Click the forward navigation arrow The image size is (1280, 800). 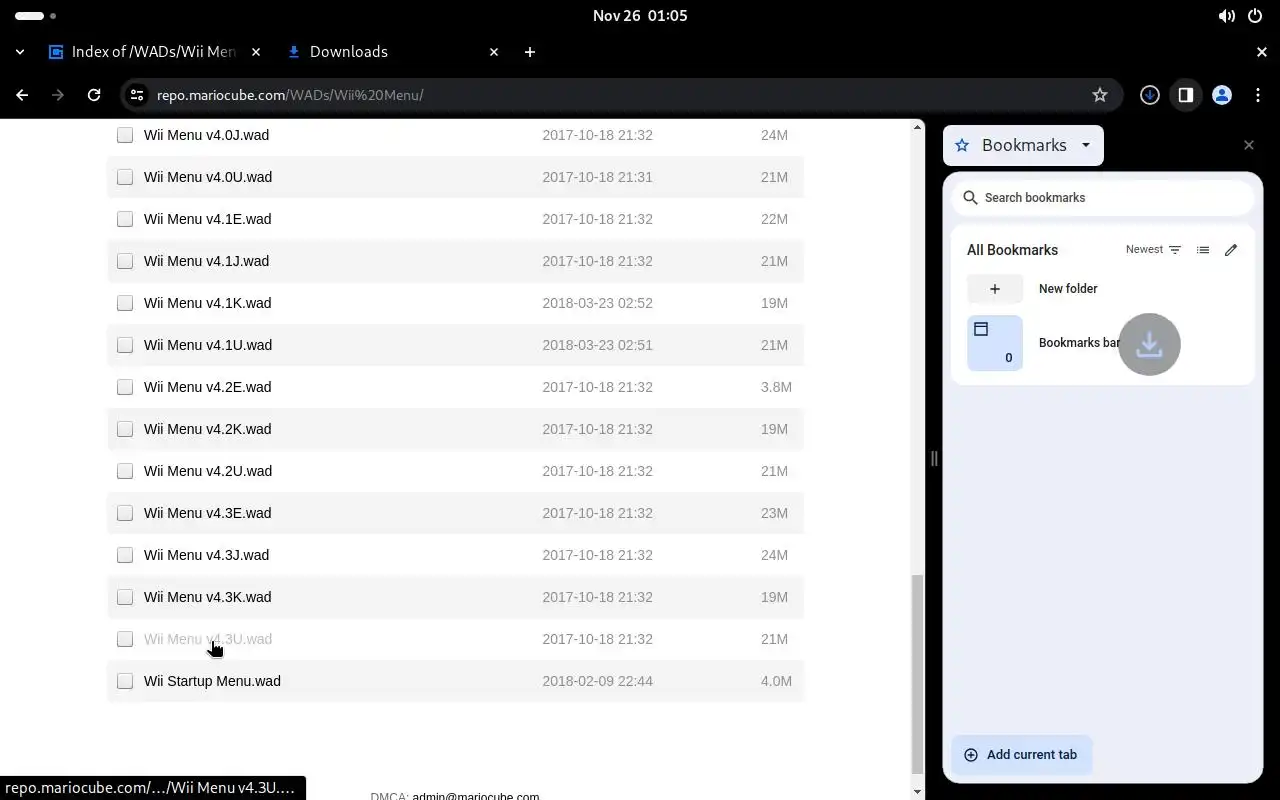click(58, 95)
